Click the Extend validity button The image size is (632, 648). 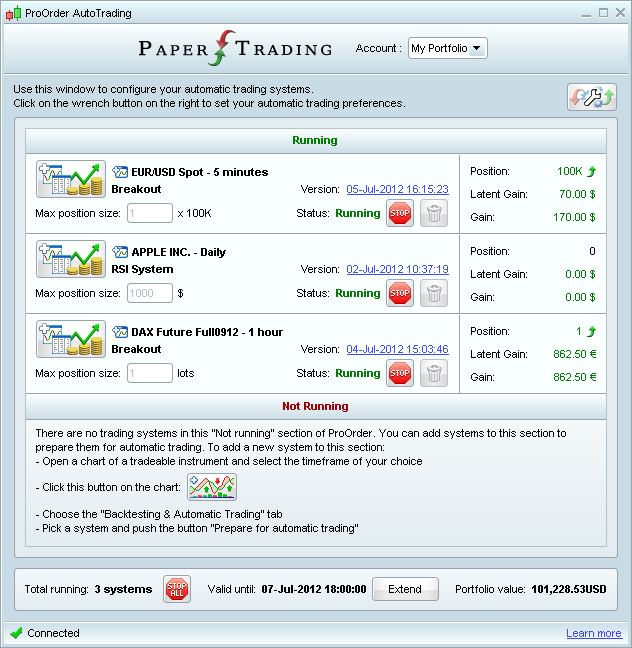coord(405,589)
